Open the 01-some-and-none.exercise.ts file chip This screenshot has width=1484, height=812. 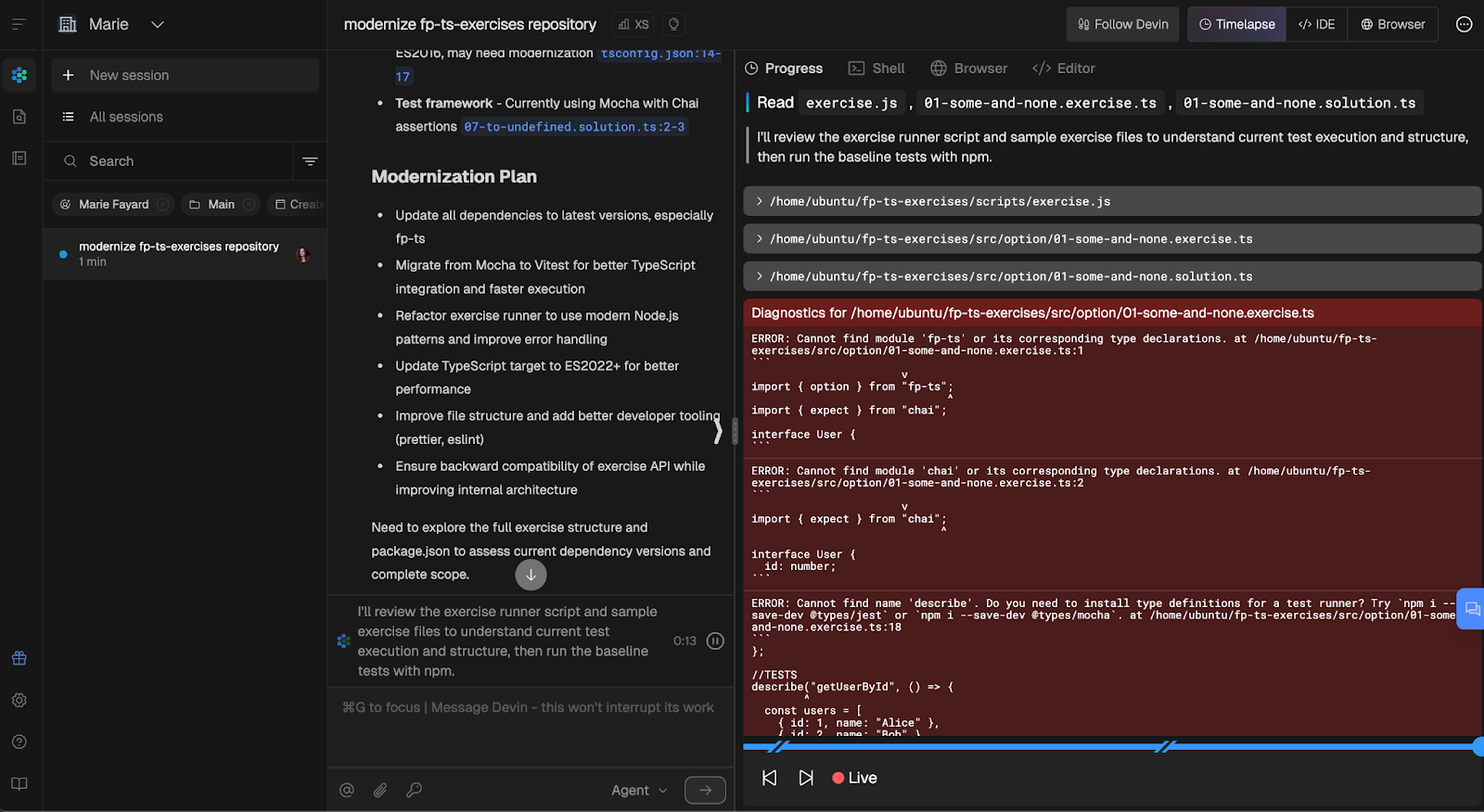tap(1041, 103)
